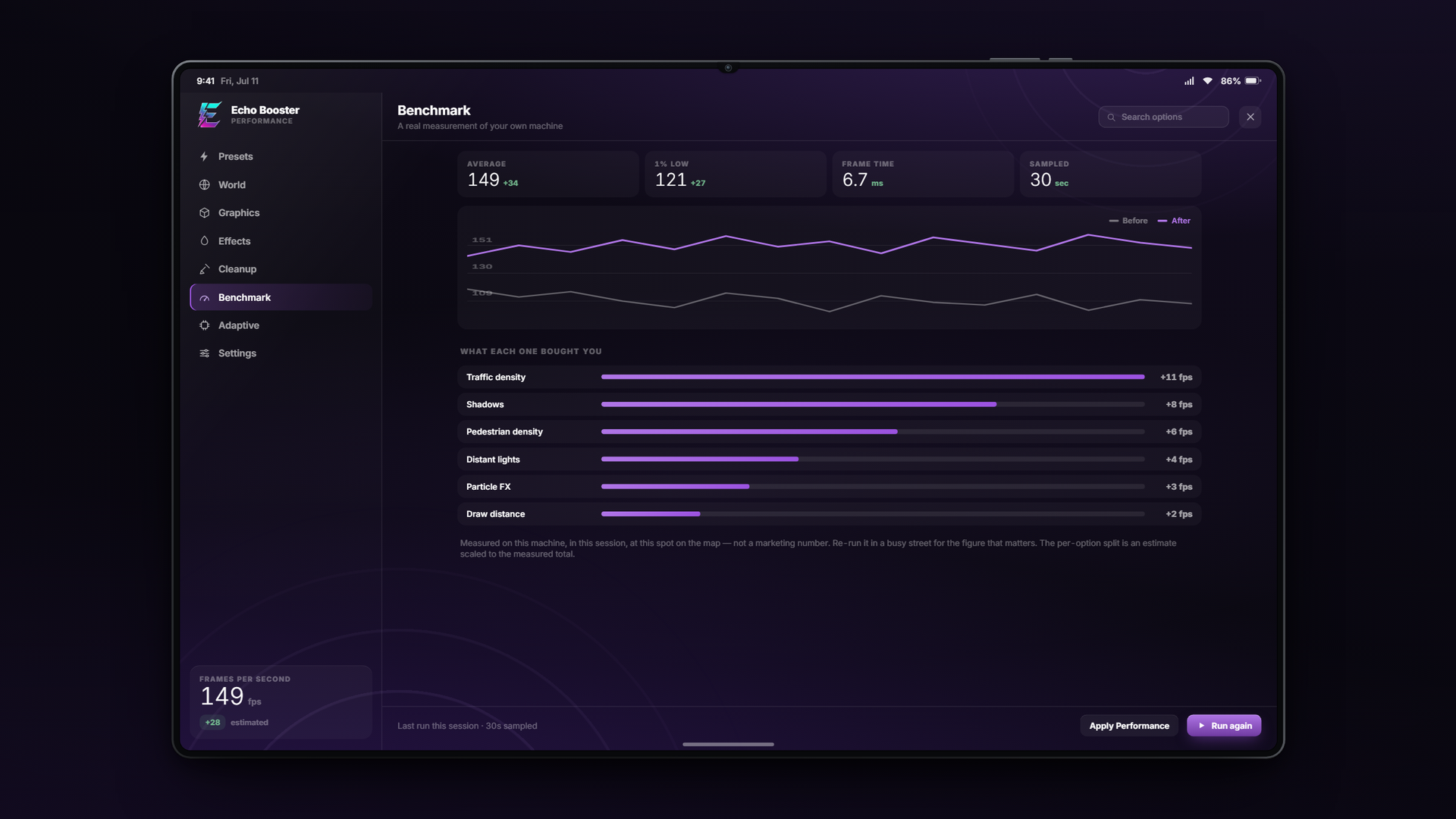Click the +11 fps value

click(x=1176, y=377)
